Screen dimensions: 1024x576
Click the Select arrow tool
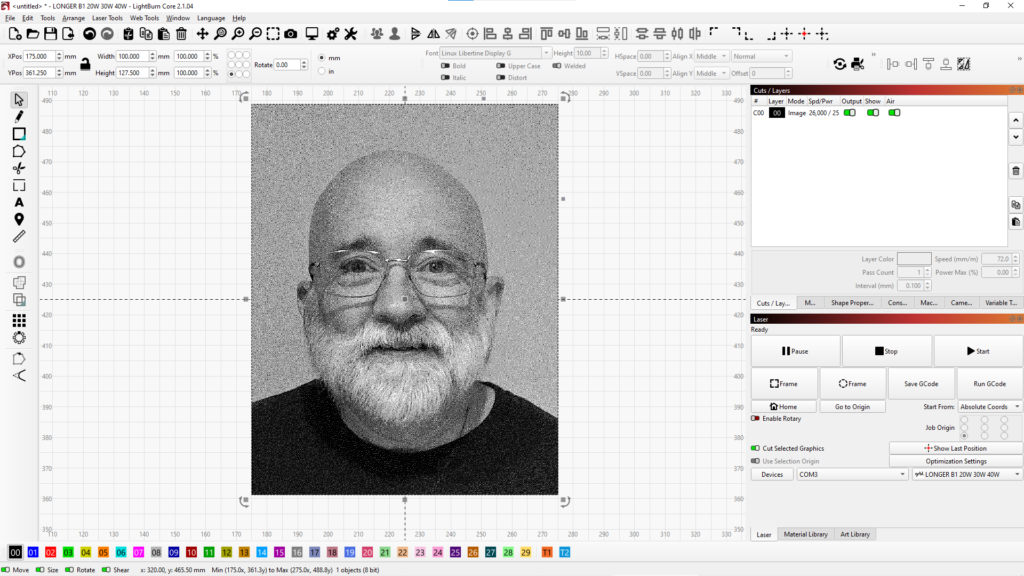point(19,99)
